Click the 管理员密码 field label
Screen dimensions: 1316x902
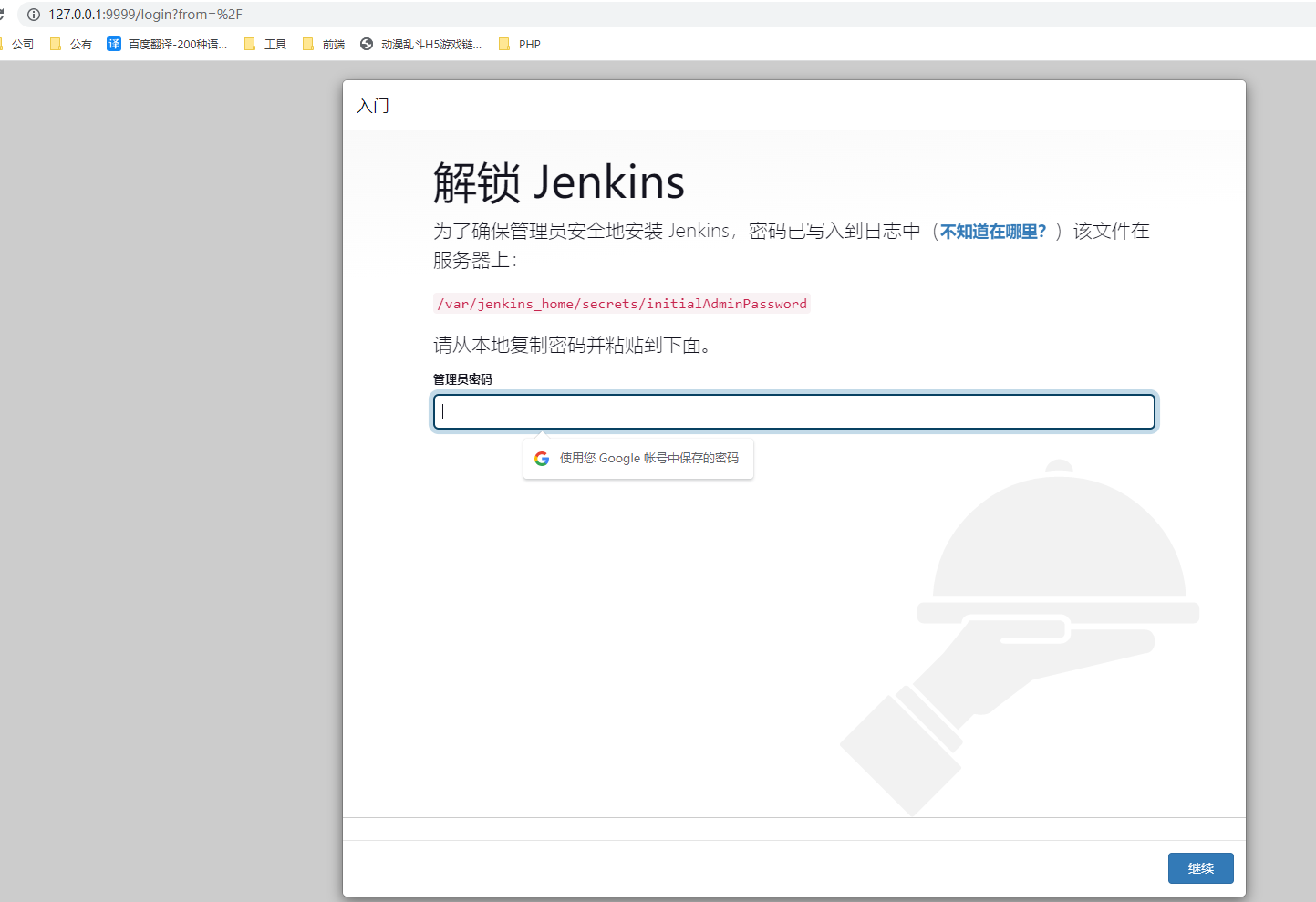pyautogui.click(x=462, y=379)
